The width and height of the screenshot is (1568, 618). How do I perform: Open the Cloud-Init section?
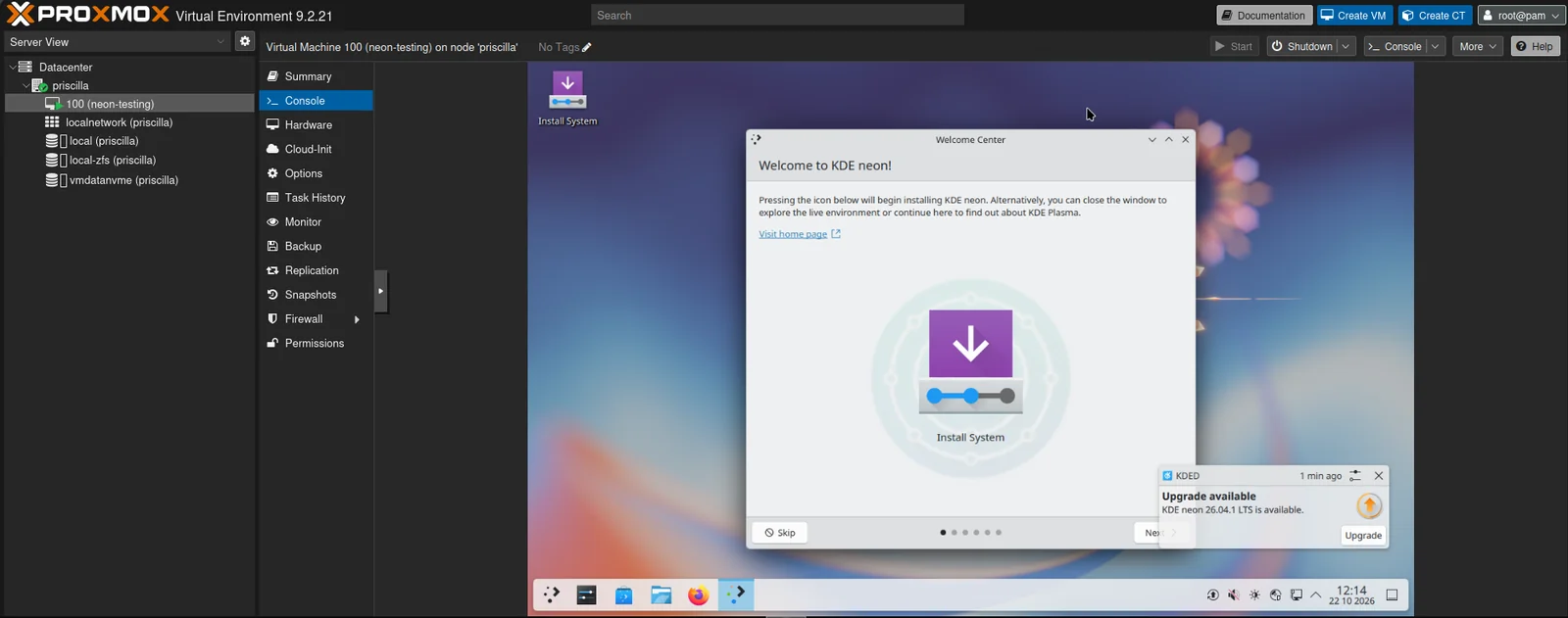(316, 149)
